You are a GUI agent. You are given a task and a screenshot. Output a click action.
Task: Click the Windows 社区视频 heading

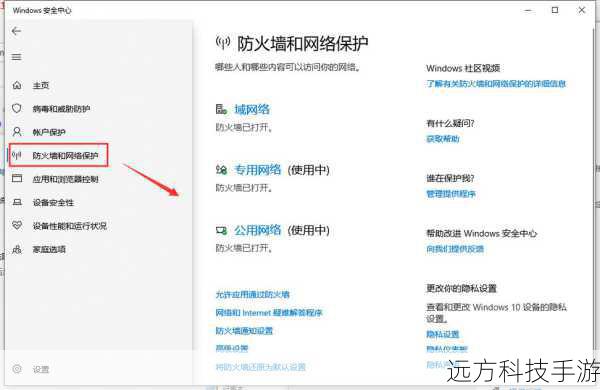pyautogui.click(x=463, y=68)
